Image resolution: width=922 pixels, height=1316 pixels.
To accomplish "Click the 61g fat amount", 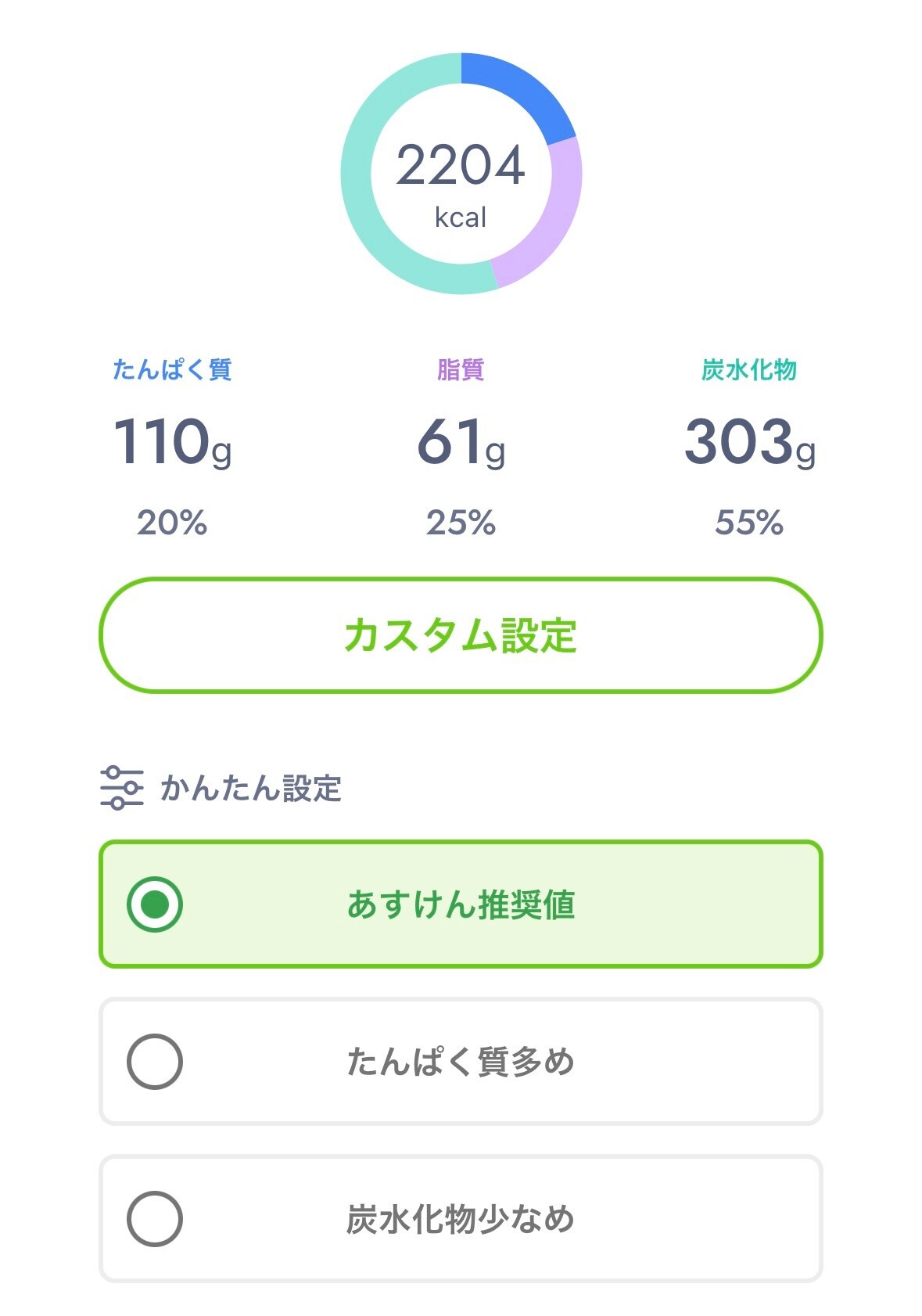I will pyautogui.click(x=461, y=442).
